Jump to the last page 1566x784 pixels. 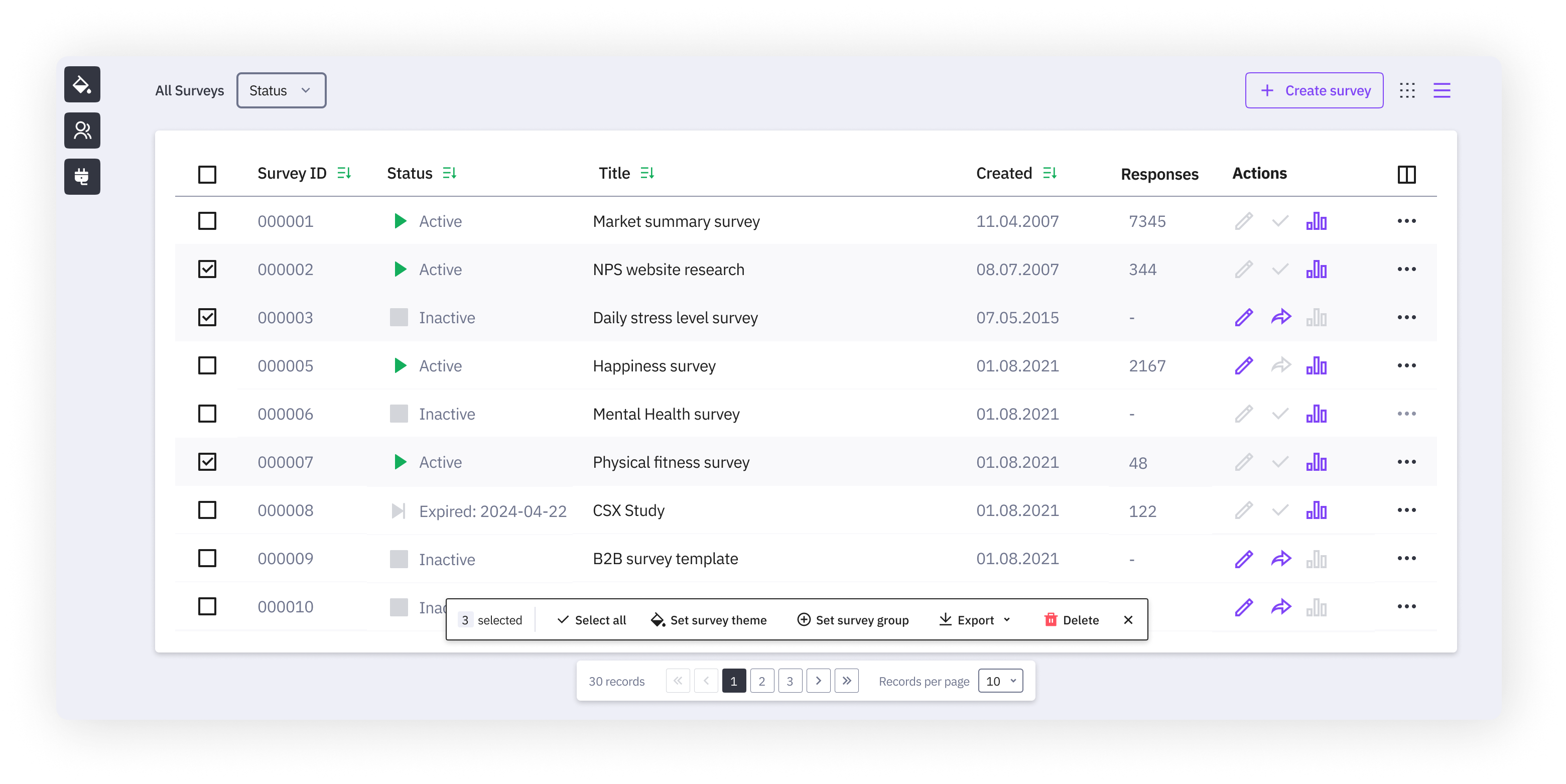pyautogui.click(x=847, y=681)
